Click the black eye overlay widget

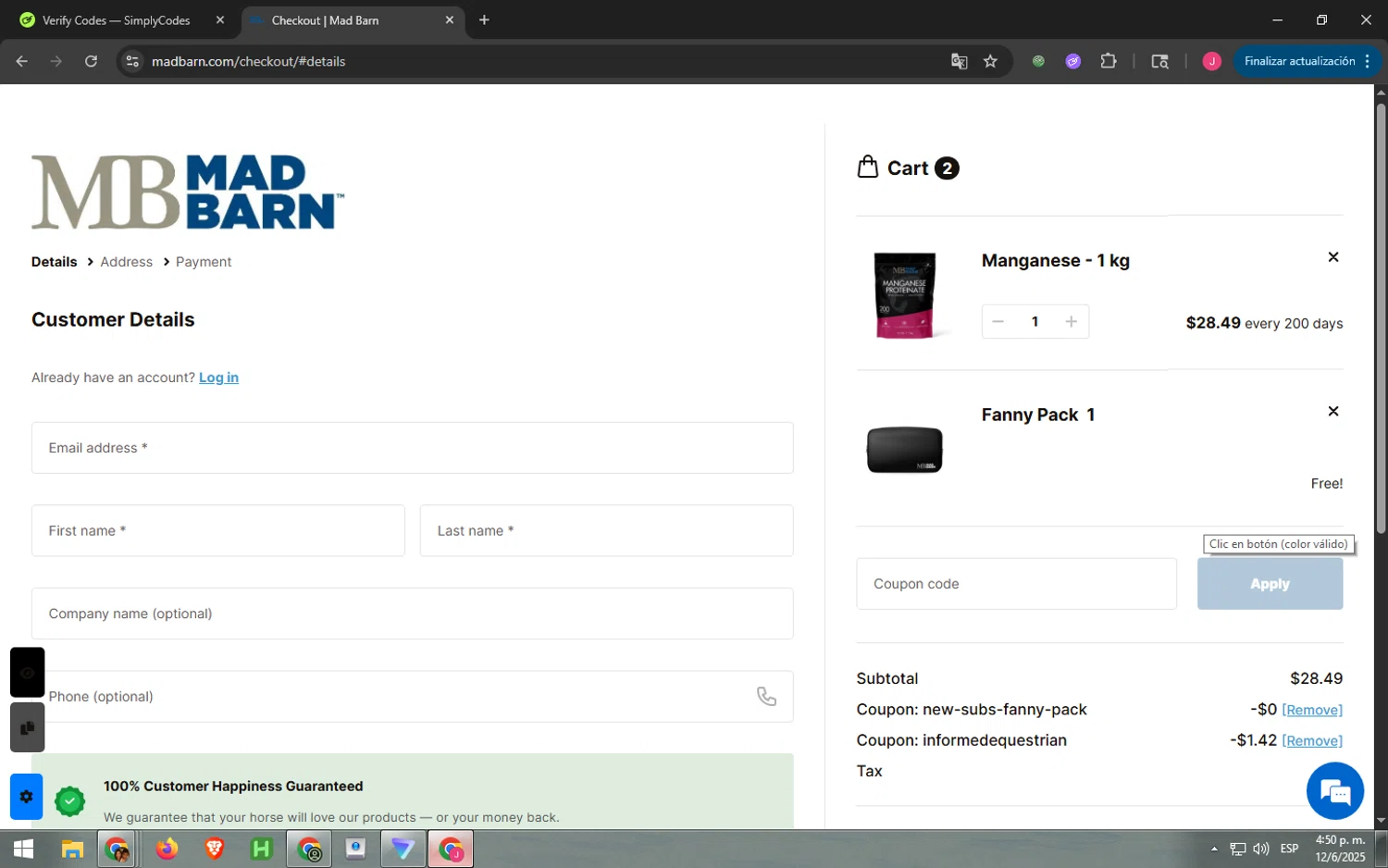point(27,673)
